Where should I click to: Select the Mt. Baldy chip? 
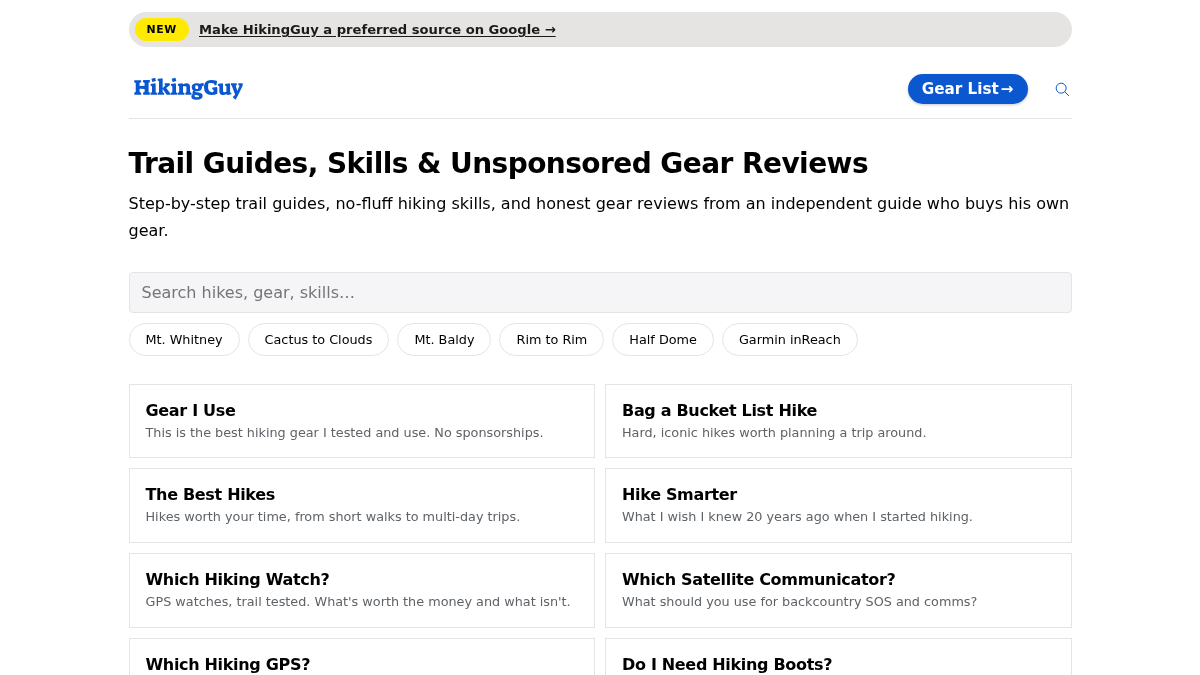coord(444,339)
